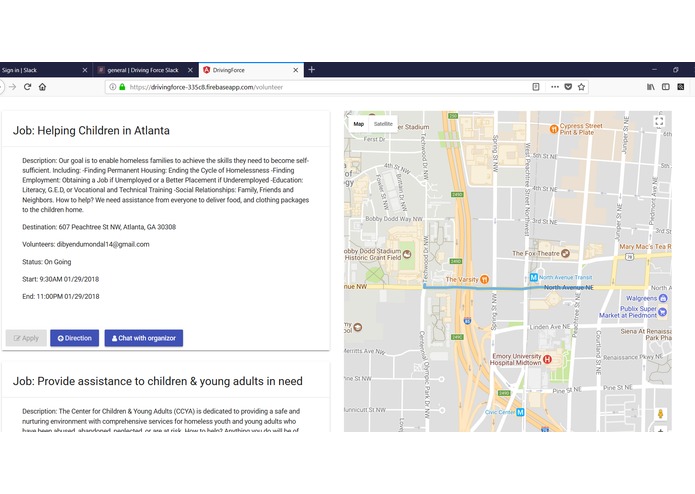
Task: Click the green secure padlock icon
Action: tap(122, 87)
